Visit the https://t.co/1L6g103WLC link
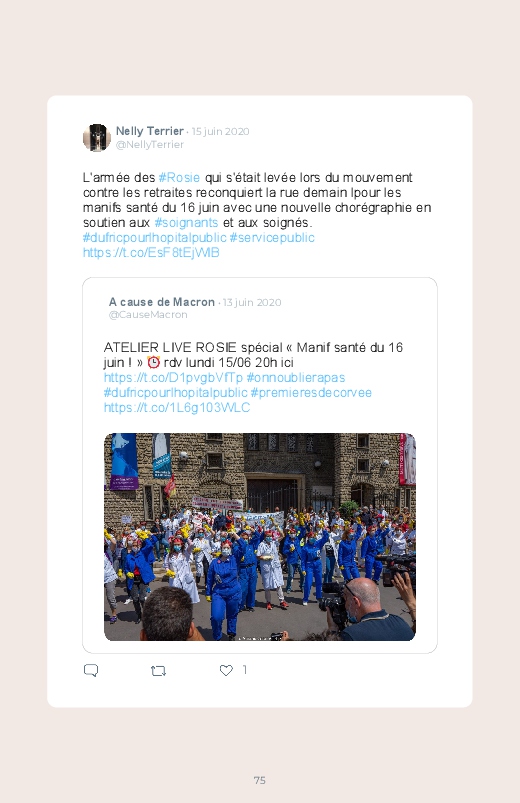Viewport: 520px width, 803px height. (x=177, y=408)
